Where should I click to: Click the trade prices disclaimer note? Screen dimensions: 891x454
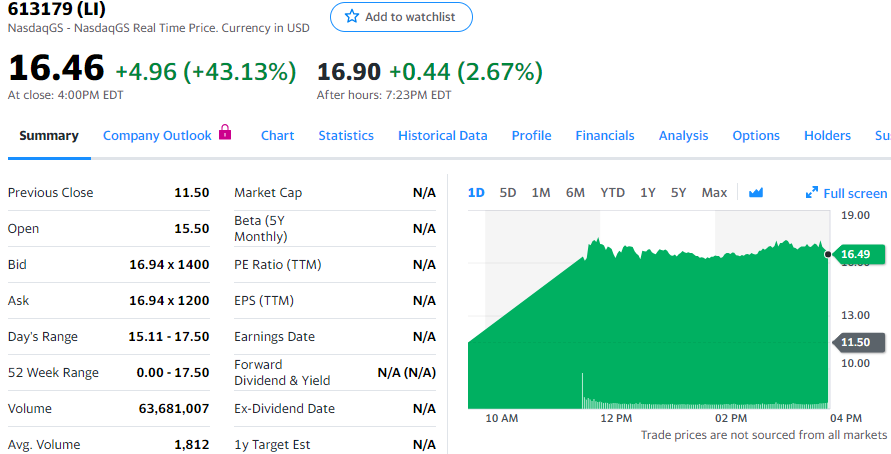[764, 435]
